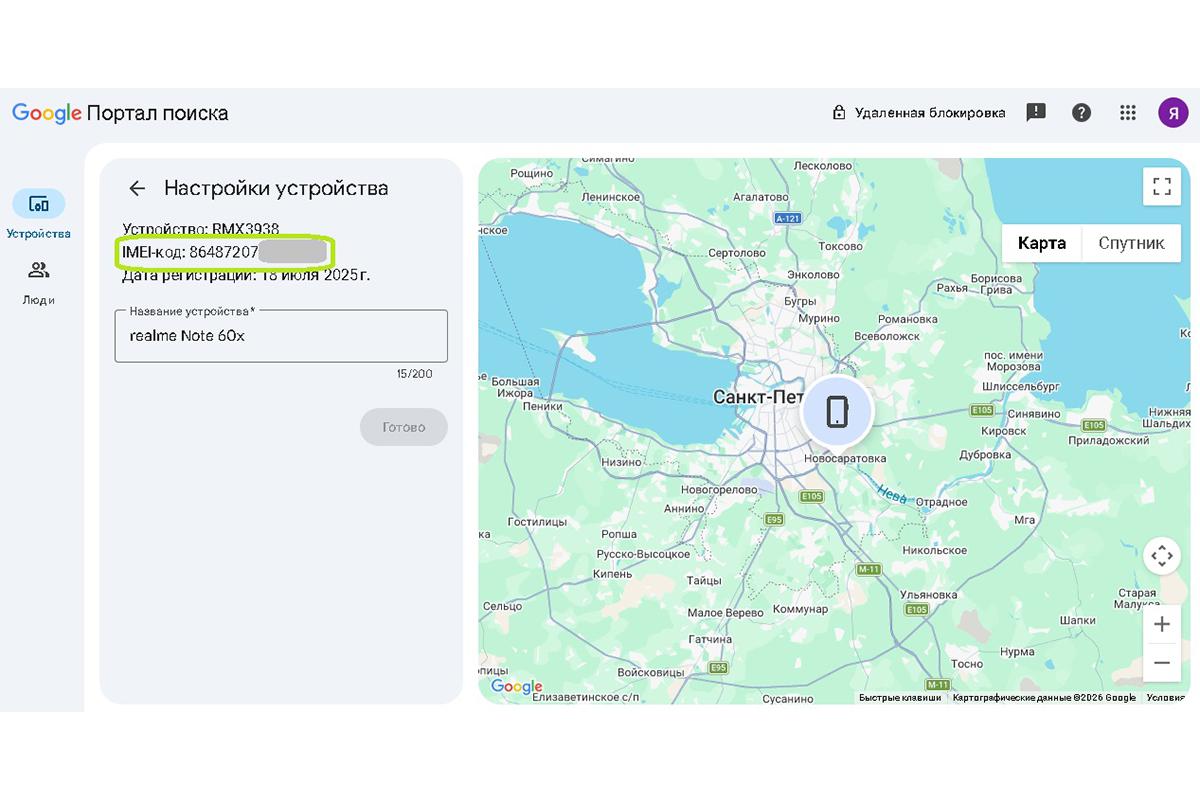The width and height of the screenshot is (1200, 800).
Task: Click the Устройство: RMX3938 text
Action: (x=201, y=229)
